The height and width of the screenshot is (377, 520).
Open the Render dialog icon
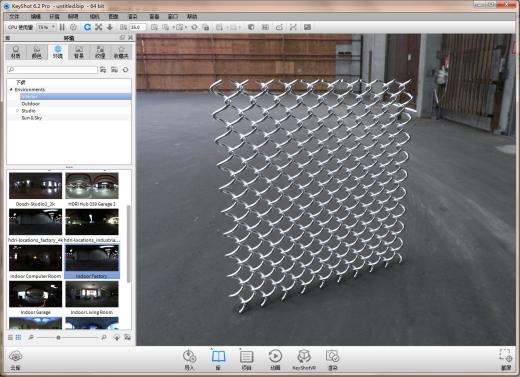[x=332, y=359]
